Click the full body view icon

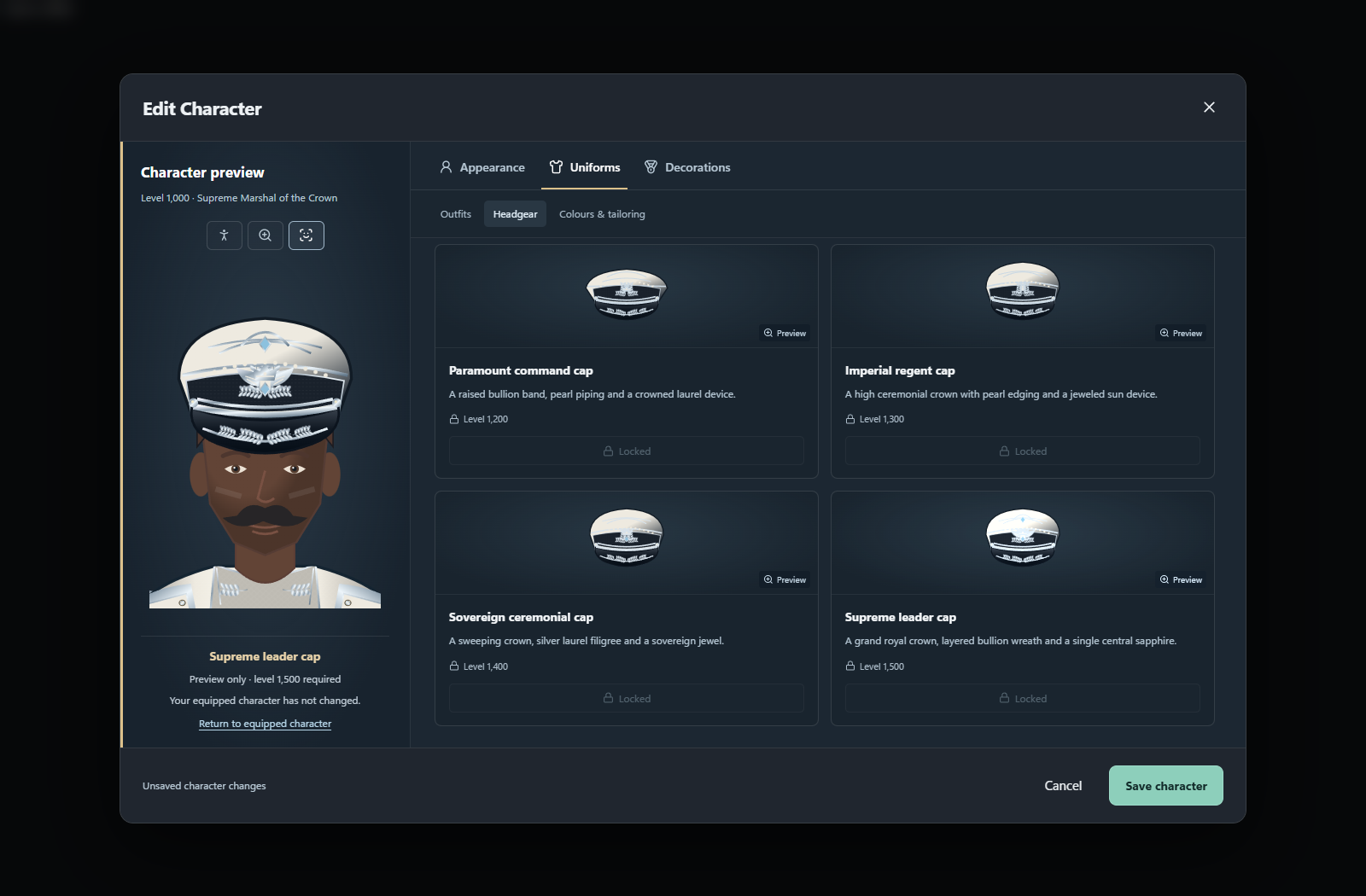(225, 236)
